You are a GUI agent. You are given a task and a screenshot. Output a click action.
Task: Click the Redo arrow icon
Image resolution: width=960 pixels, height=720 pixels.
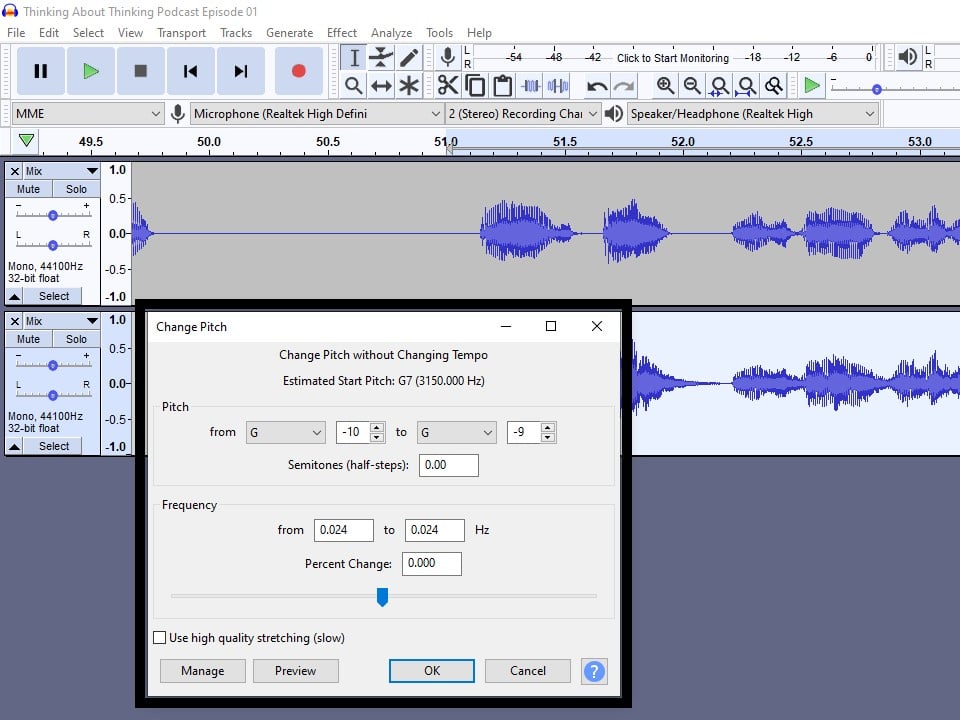coord(624,86)
